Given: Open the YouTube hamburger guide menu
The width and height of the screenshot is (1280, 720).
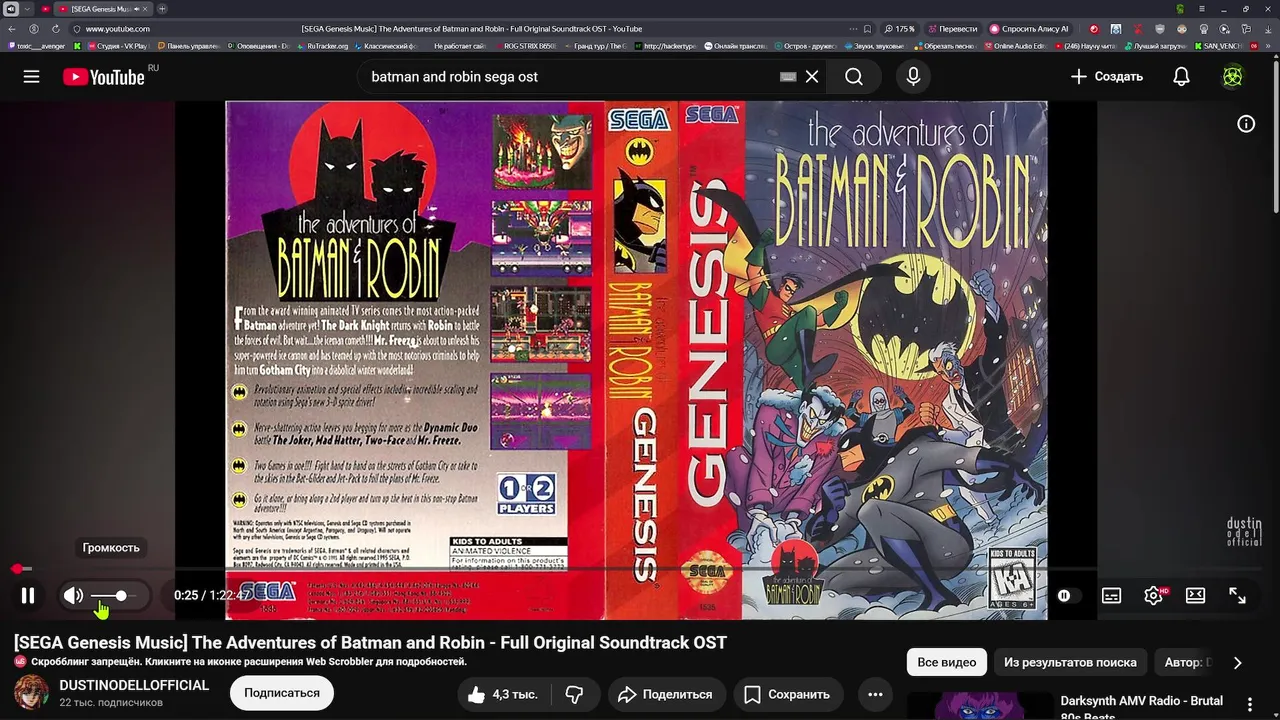Looking at the screenshot, I should coord(32,77).
